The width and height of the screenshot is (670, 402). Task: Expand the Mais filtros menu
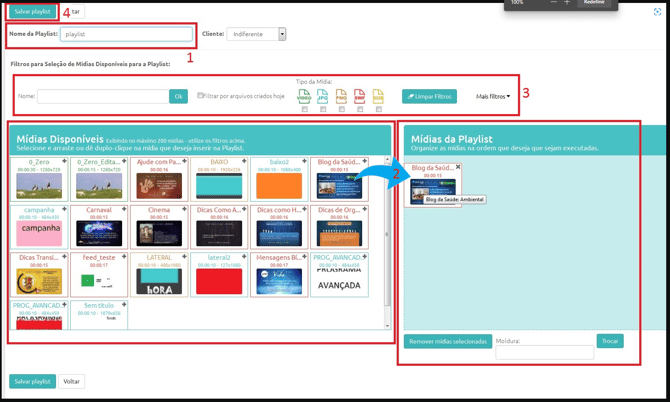pos(492,97)
